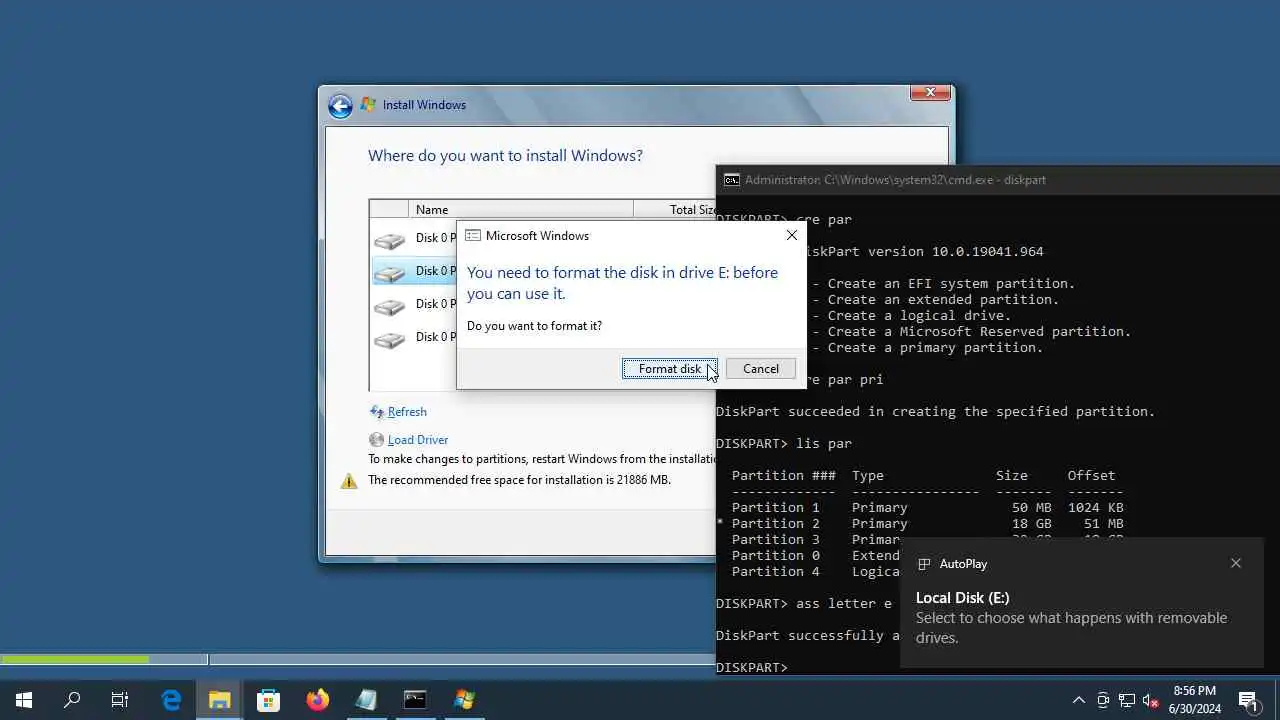This screenshot has width=1280, height=720.
Task: Click the warning icon near recommended free space
Action: 349,481
